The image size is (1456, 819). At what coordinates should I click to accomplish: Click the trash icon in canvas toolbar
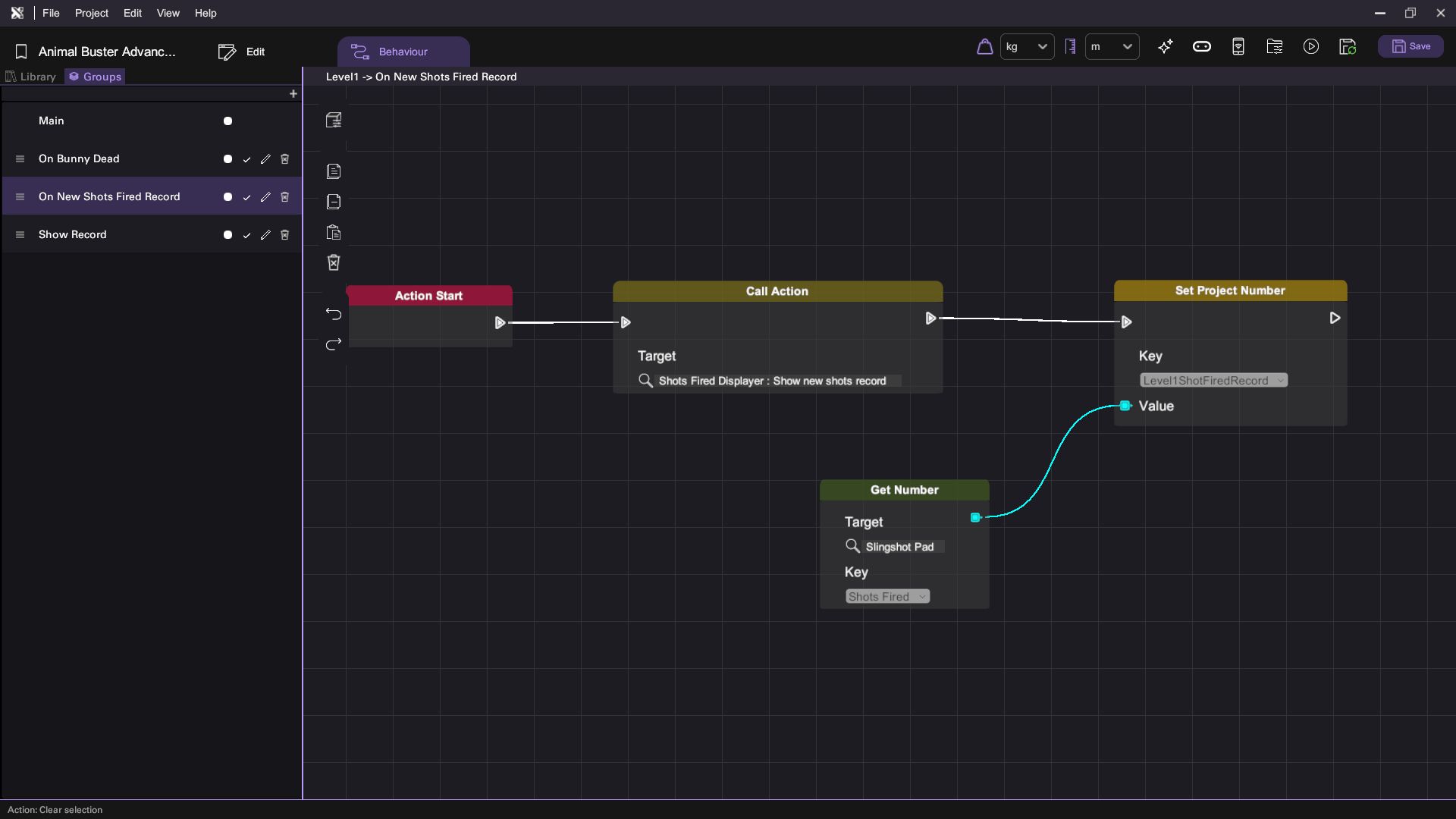334,262
